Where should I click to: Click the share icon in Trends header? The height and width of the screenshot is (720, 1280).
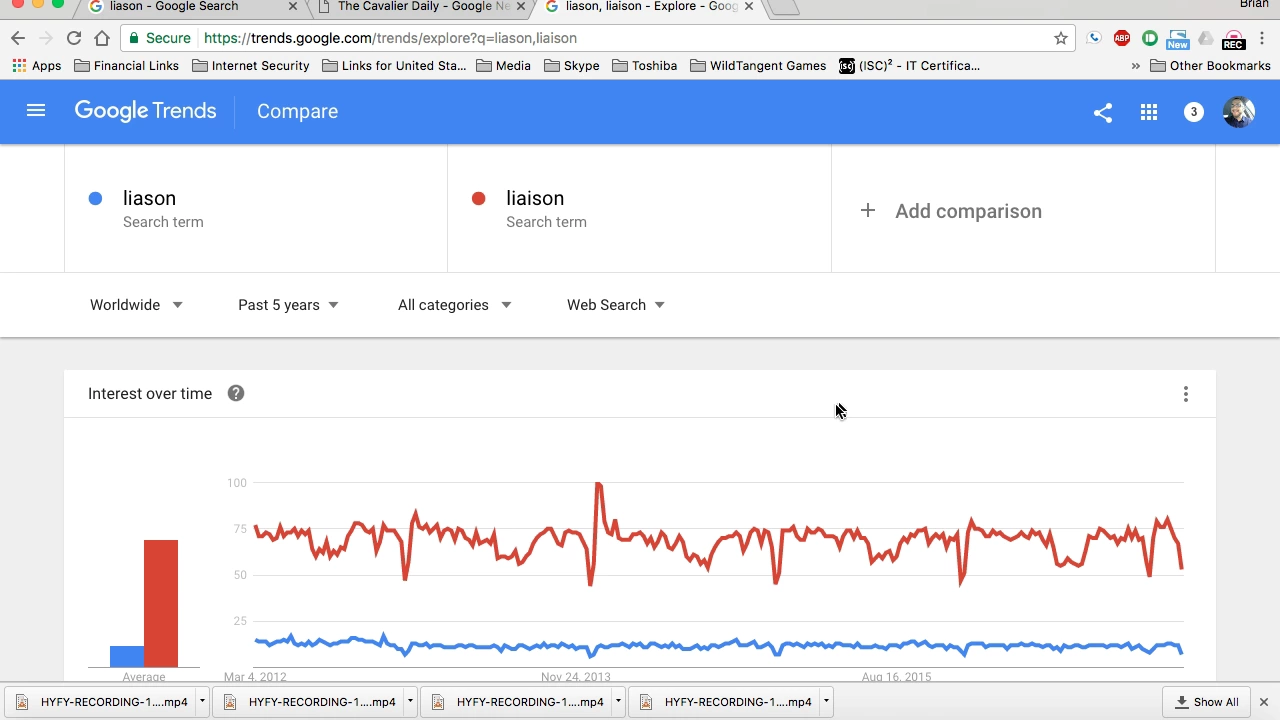tap(1102, 113)
